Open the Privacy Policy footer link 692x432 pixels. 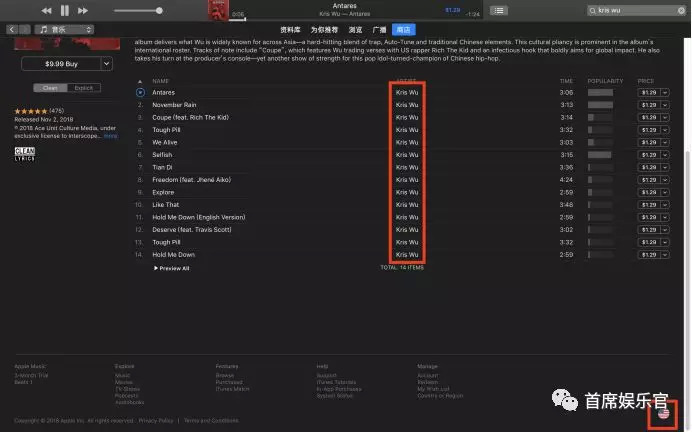pyautogui.click(x=156, y=421)
